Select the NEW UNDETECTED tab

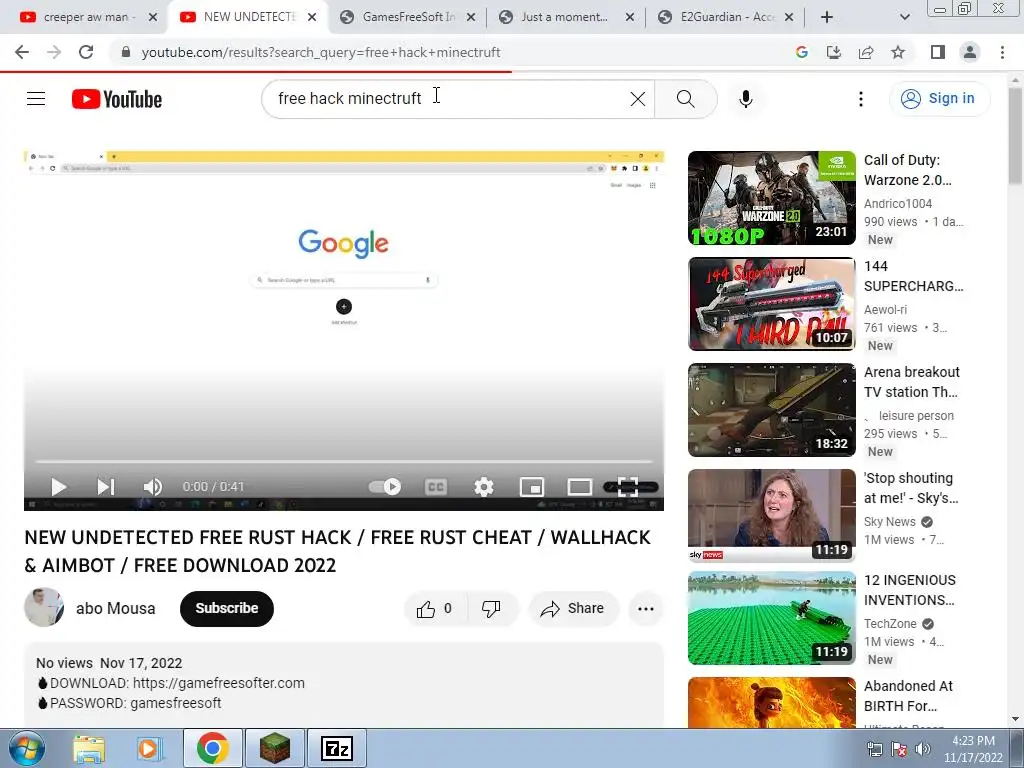pyautogui.click(x=248, y=17)
